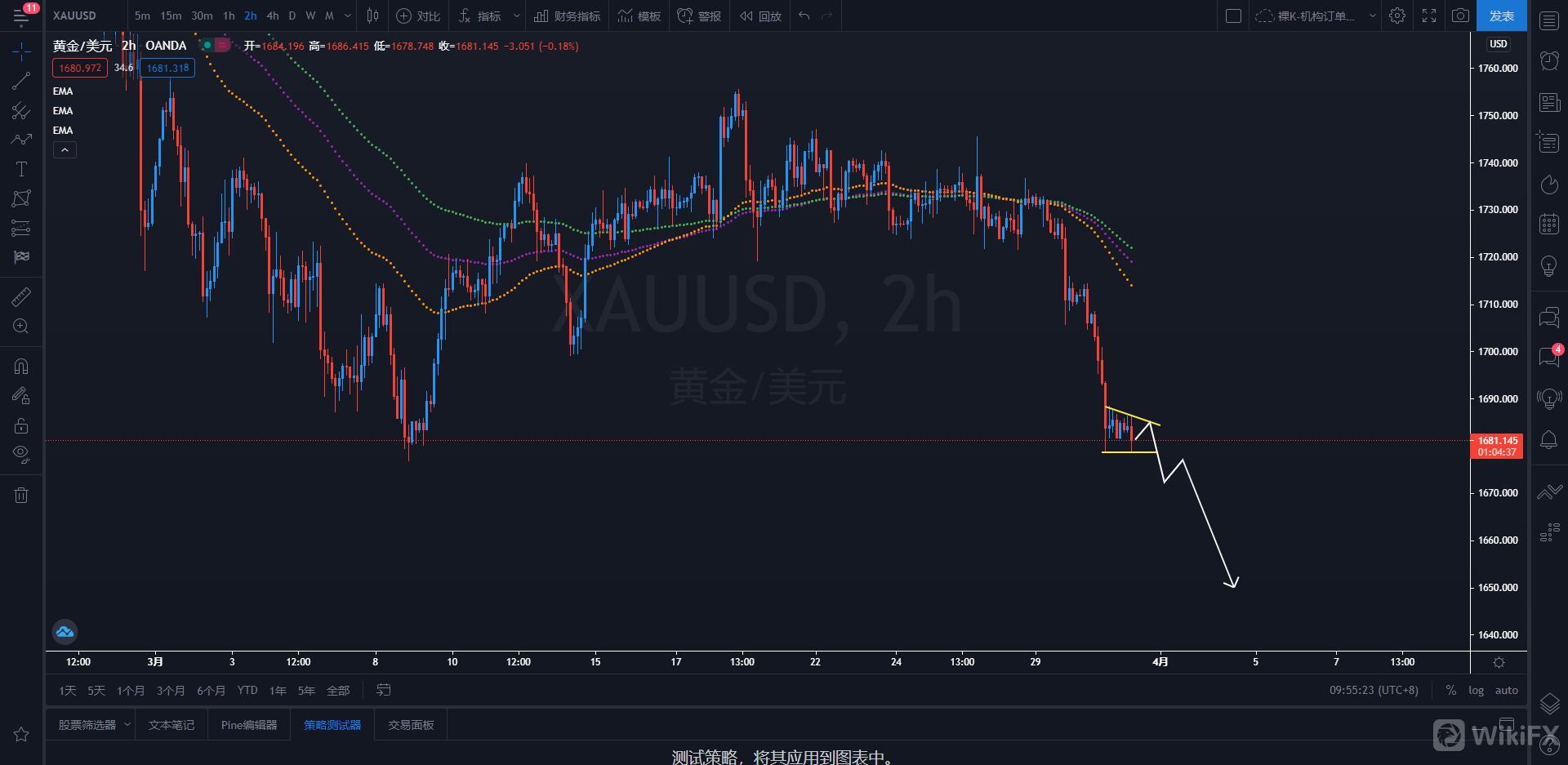
Task: Select the 3个月 date range
Action: (x=171, y=691)
